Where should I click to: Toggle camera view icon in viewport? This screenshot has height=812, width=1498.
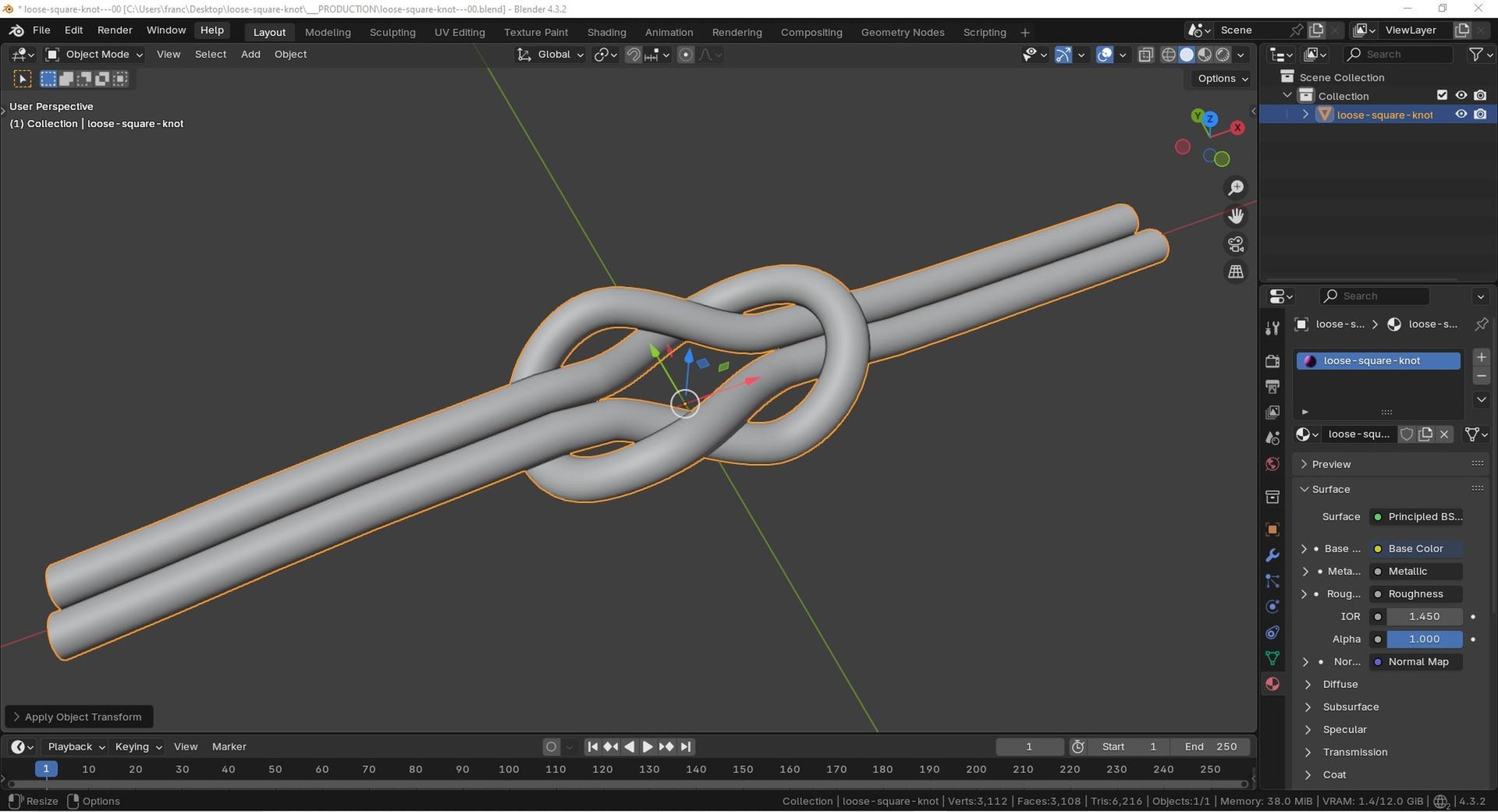1236,244
